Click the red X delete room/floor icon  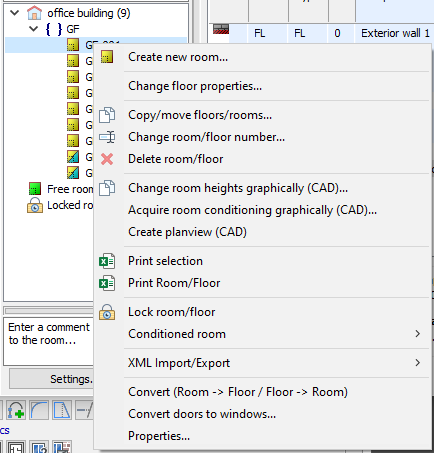(107, 159)
